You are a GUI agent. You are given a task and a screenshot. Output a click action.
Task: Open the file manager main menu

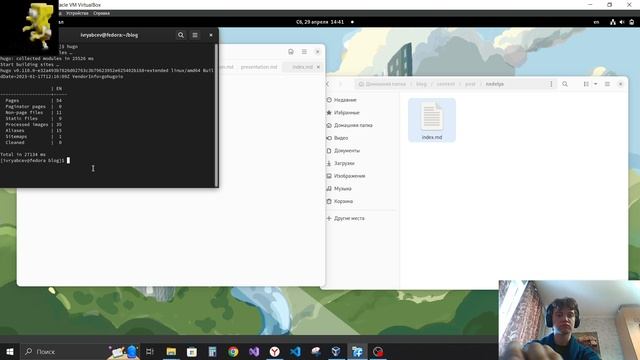(607, 84)
